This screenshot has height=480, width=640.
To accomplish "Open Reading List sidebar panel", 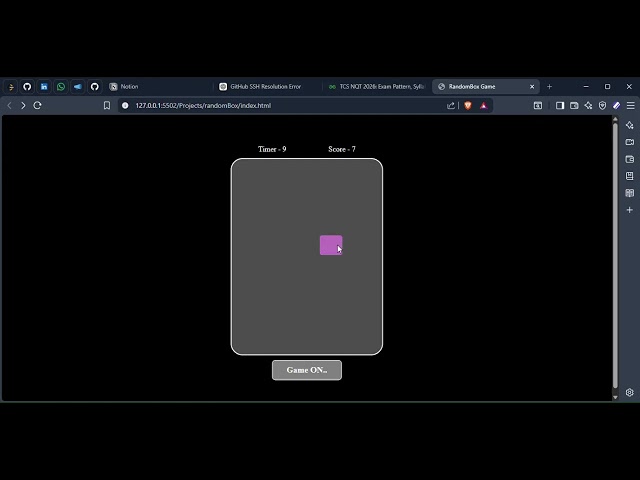I will [x=629, y=193].
